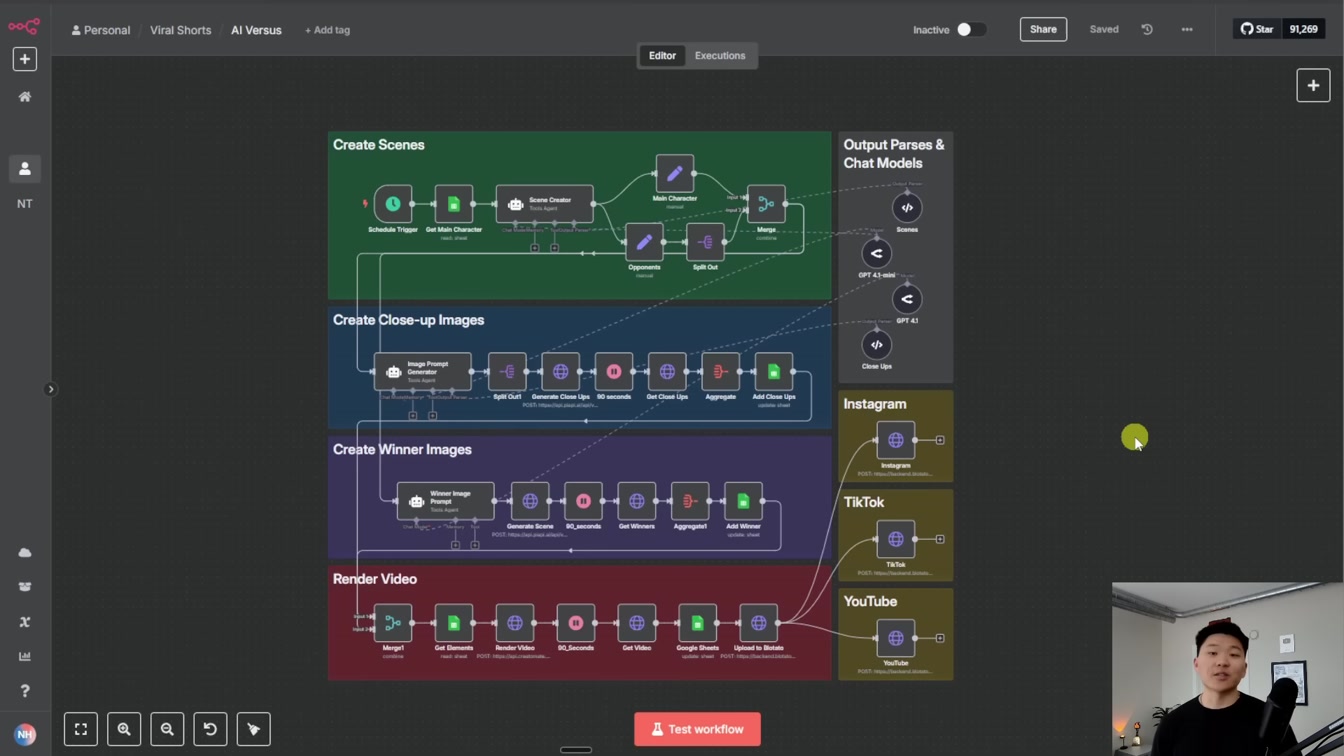Open the NT project in sidebar
This screenshot has height=756, width=1344.
coord(25,204)
